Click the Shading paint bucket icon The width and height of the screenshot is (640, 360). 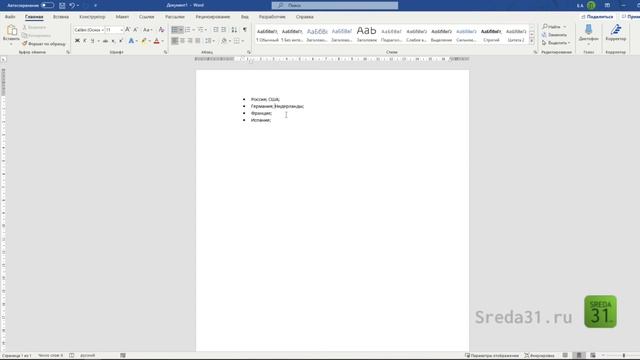pyautogui.click(x=224, y=41)
